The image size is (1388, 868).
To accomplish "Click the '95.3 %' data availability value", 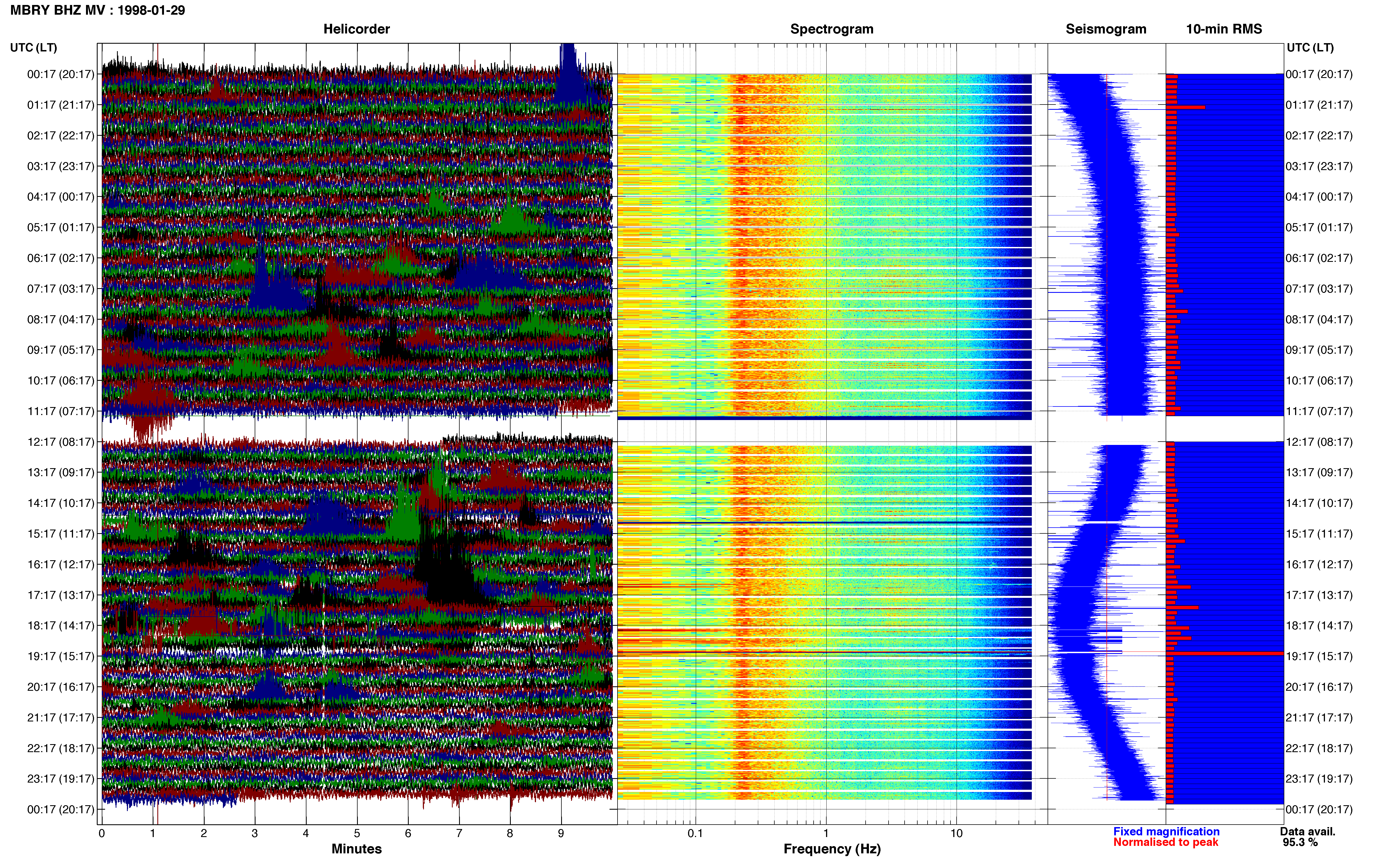I will [x=1300, y=842].
